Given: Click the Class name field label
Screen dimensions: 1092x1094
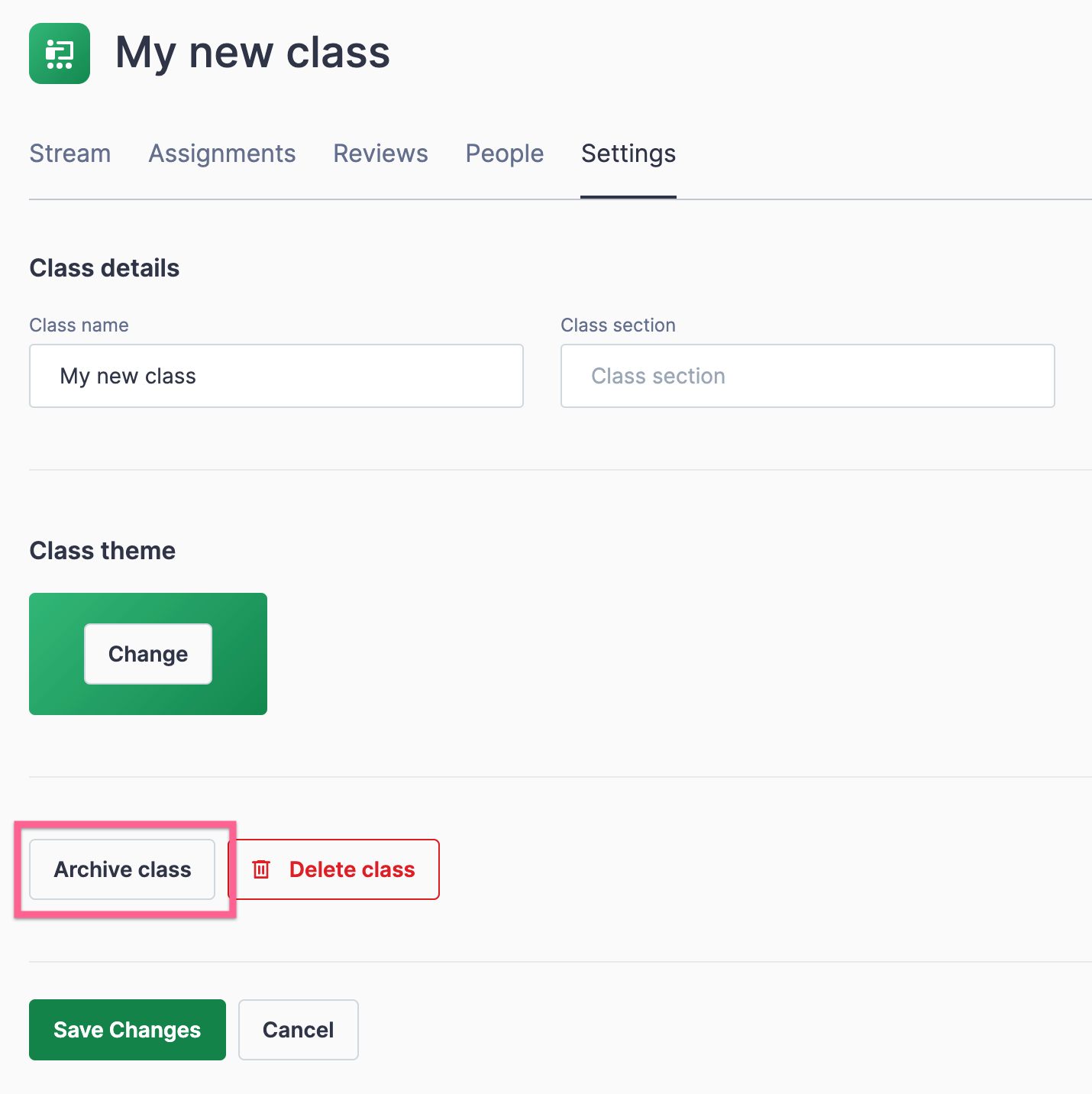Looking at the screenshot, I should pos(79,325).
